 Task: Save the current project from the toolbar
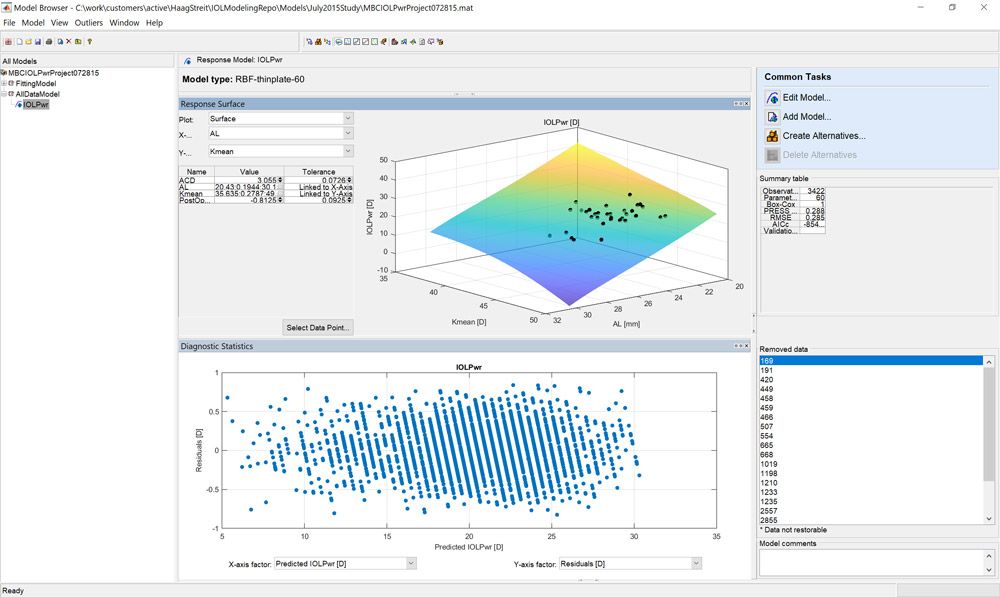(x=38, y=42)
